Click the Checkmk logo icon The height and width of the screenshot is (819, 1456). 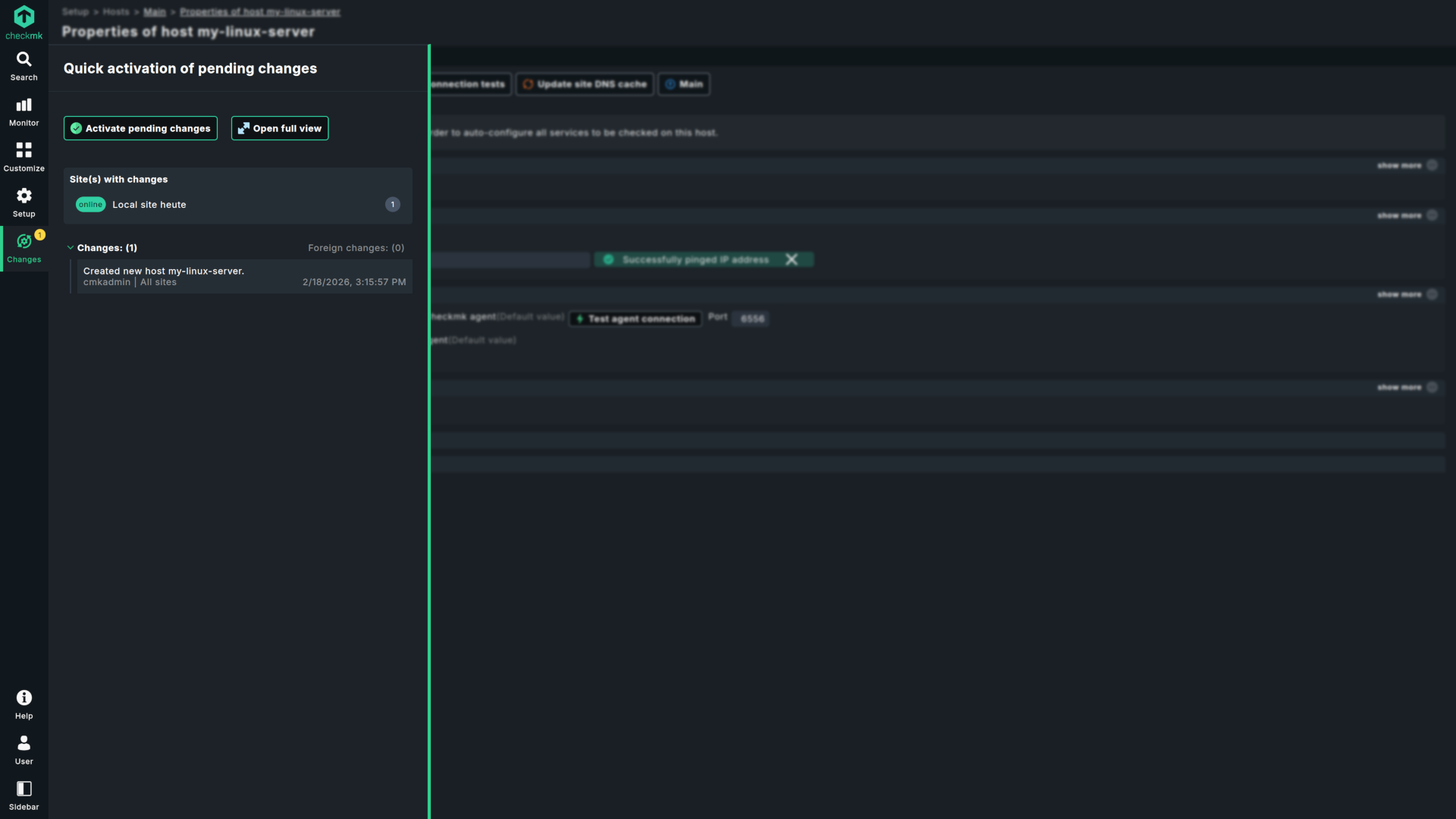[24, 17]
